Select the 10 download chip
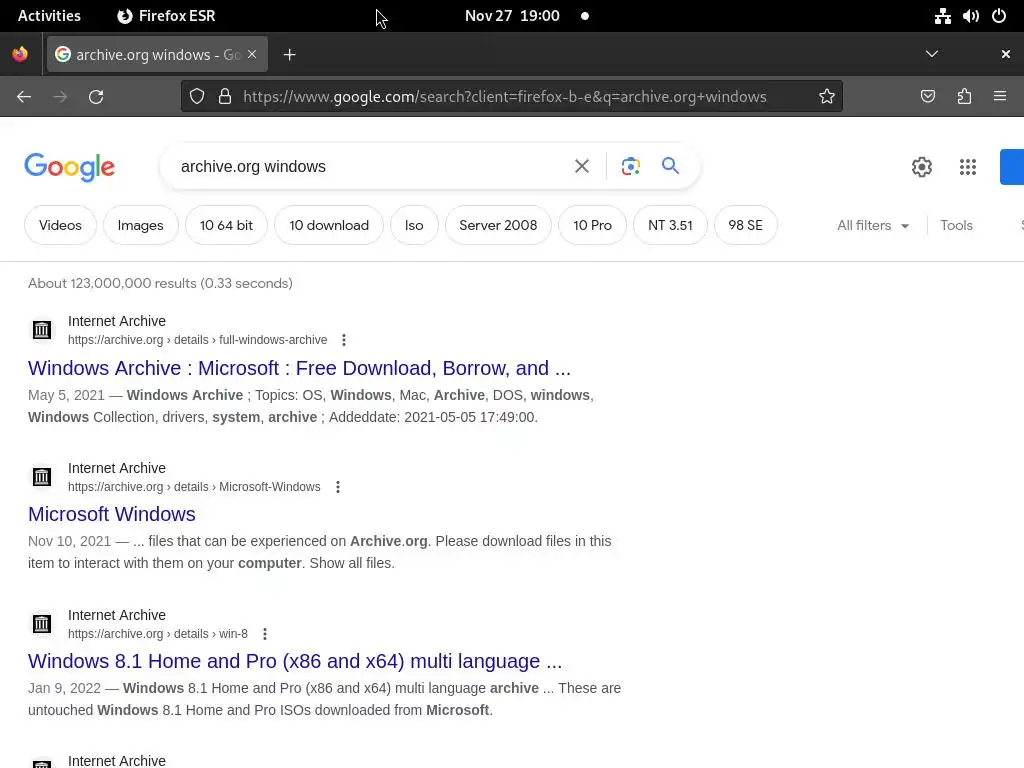This screenshot has width=1024, height=768. point(328,225)
